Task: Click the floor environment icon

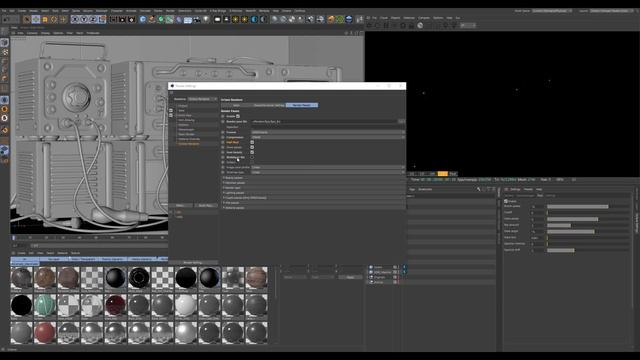Action: tap(188, 19)
